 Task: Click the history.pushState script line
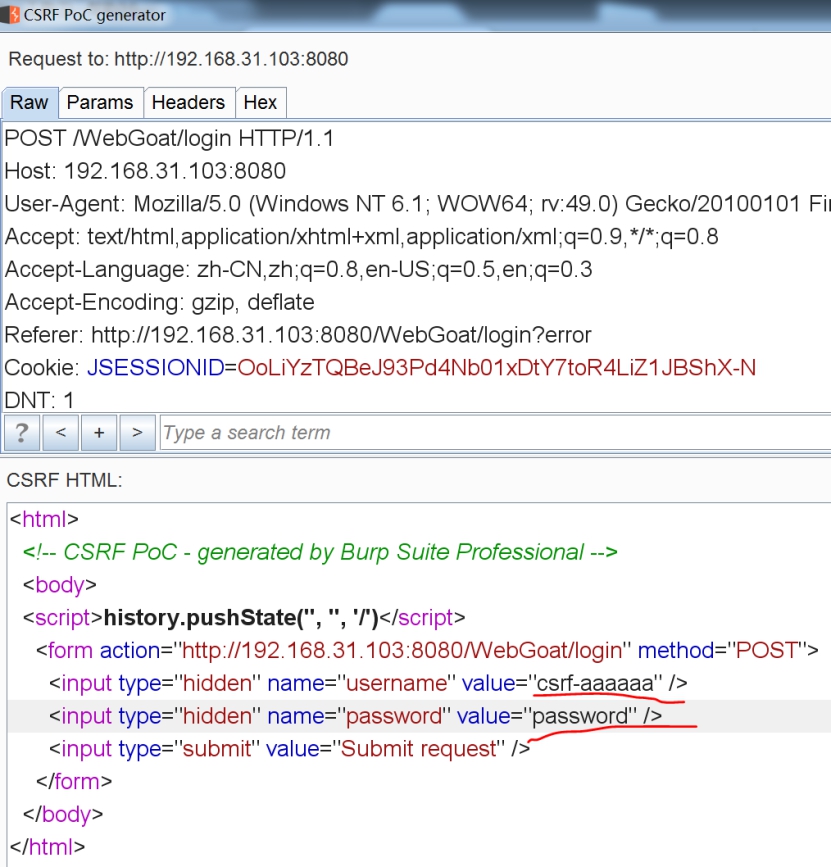244,618
